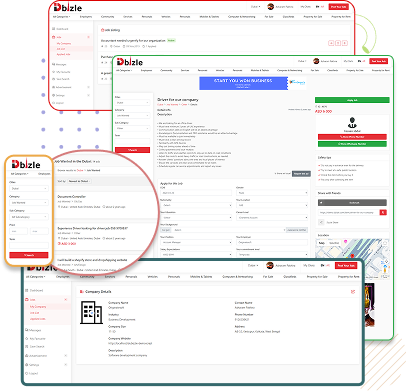Click the red copy-link icon beside the share URL

383,212
